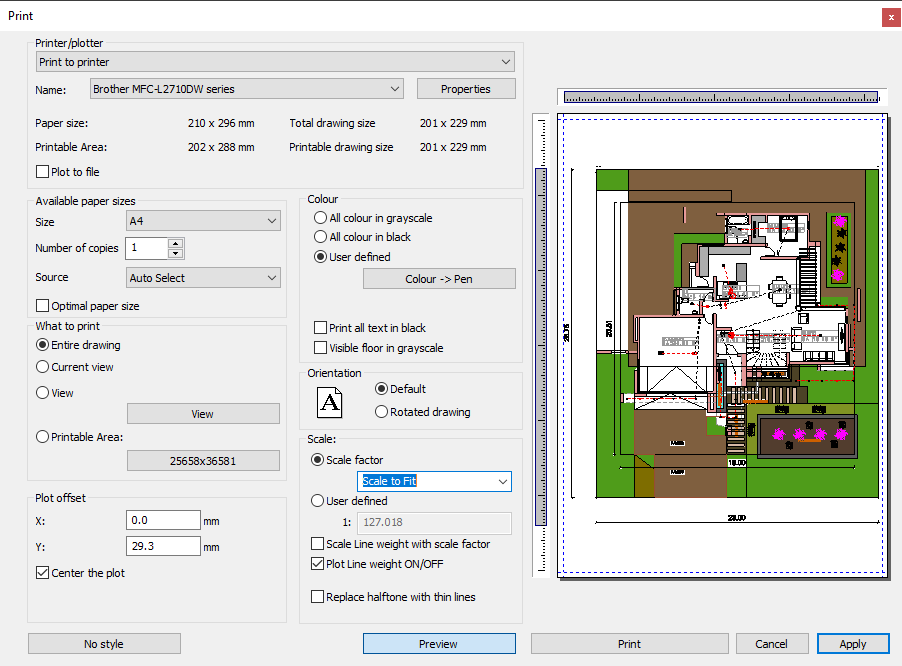This screenshot has width=902, height=666.
Task: Click the Plot offset X field
Action: click(x=163, y=520)
